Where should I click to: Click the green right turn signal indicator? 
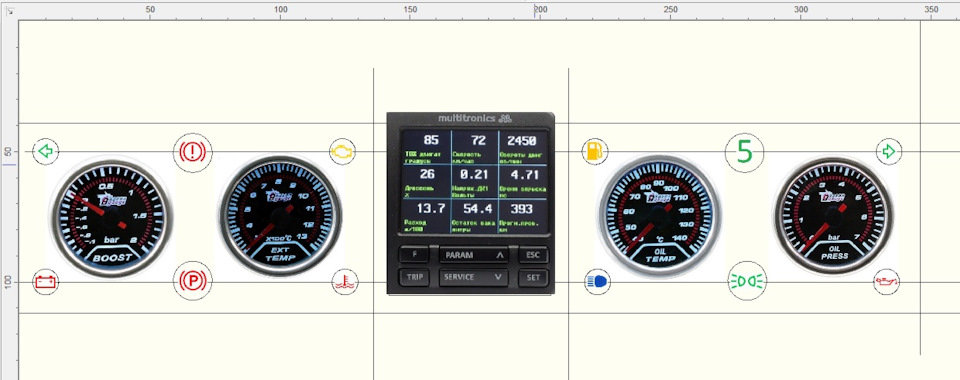coord(889,151)
